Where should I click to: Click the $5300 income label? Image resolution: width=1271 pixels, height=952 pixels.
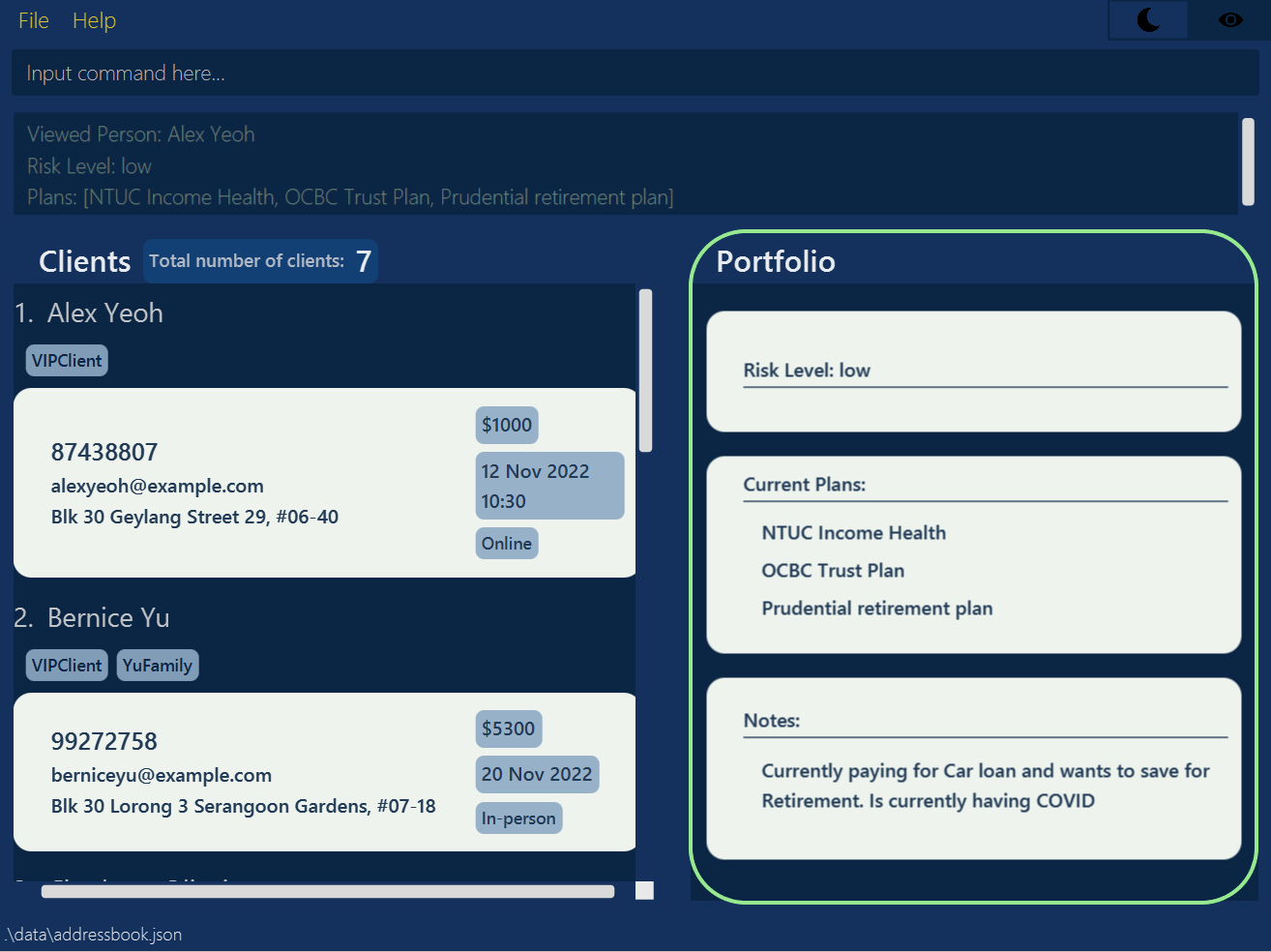pyautogui.click(x=508, y=729)
